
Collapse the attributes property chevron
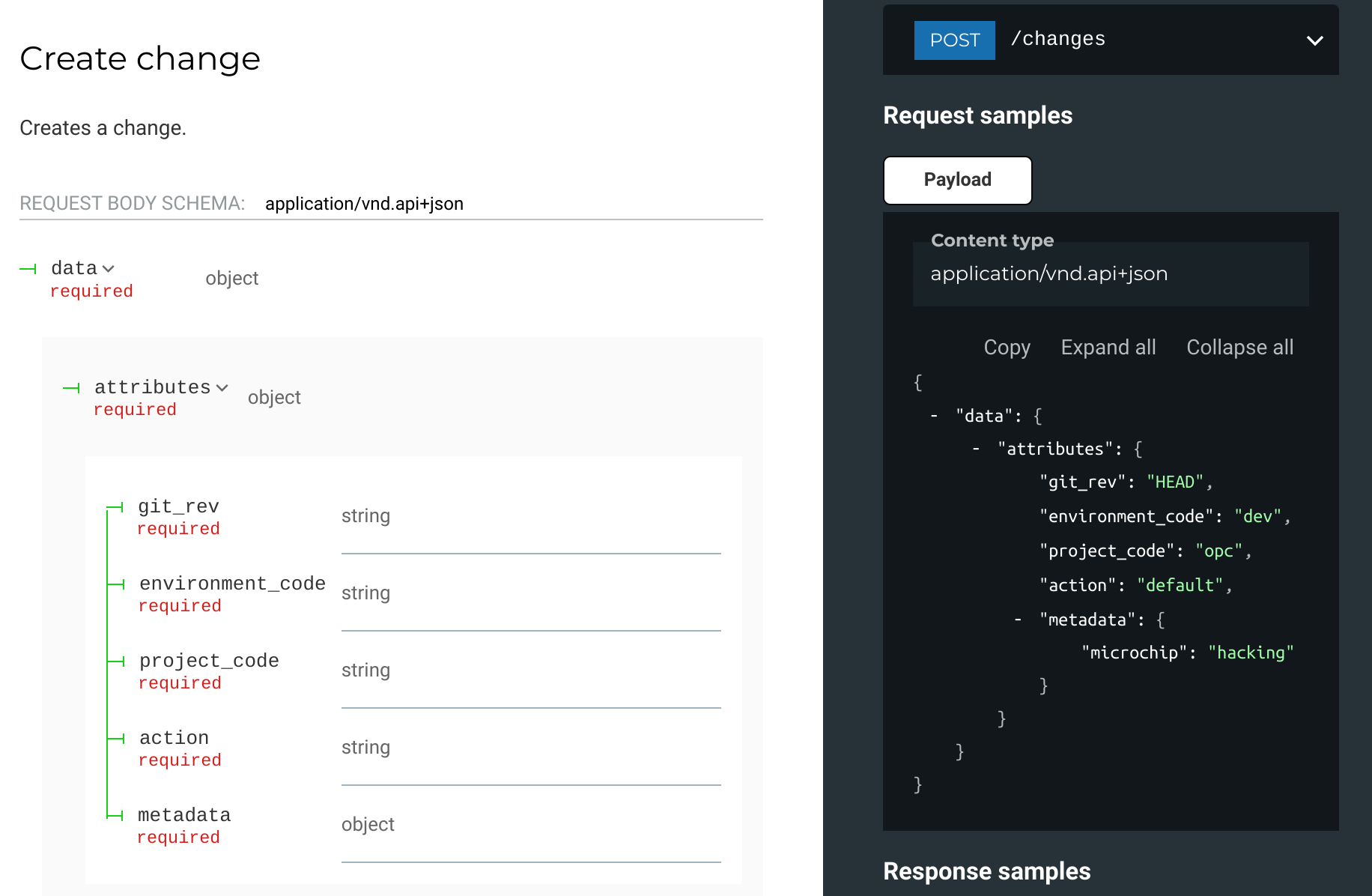coord(222,387)
